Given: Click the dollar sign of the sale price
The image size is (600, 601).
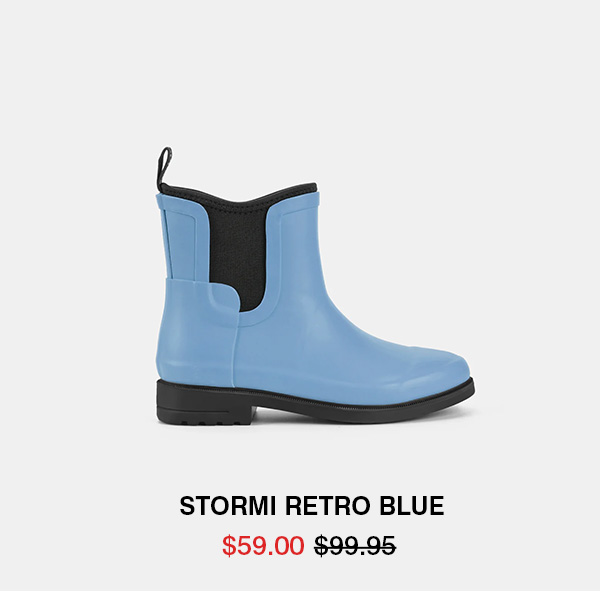Looking at the screenshot, I should [229, 545].
